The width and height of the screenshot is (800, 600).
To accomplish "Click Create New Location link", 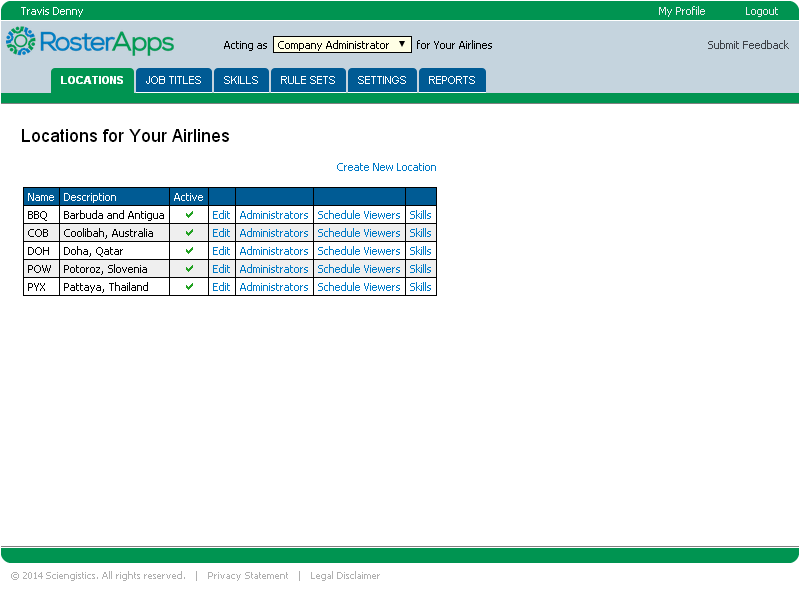I will point(386,167).
